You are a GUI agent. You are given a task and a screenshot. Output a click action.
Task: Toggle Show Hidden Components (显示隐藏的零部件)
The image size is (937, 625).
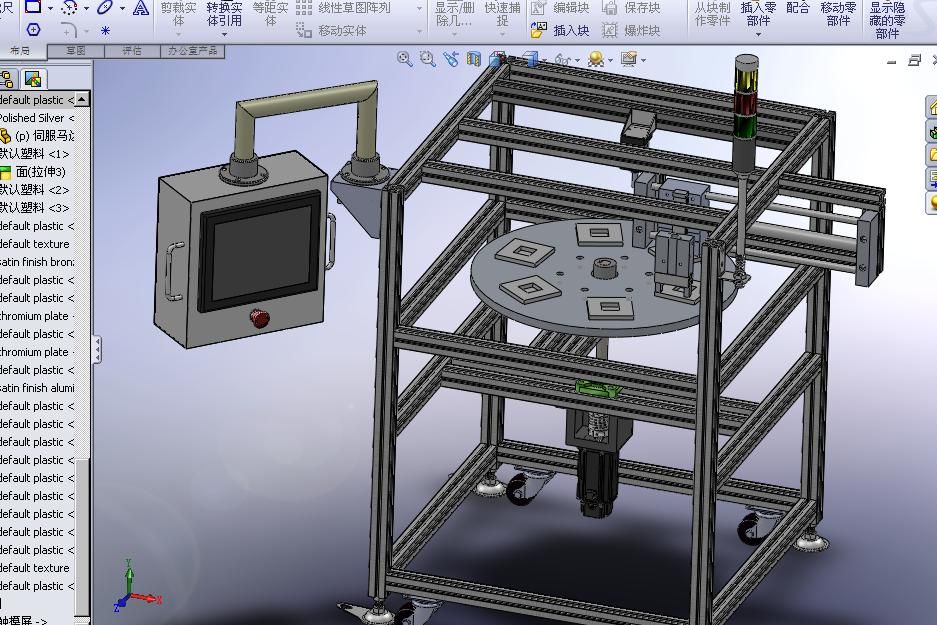pos(887,19)
